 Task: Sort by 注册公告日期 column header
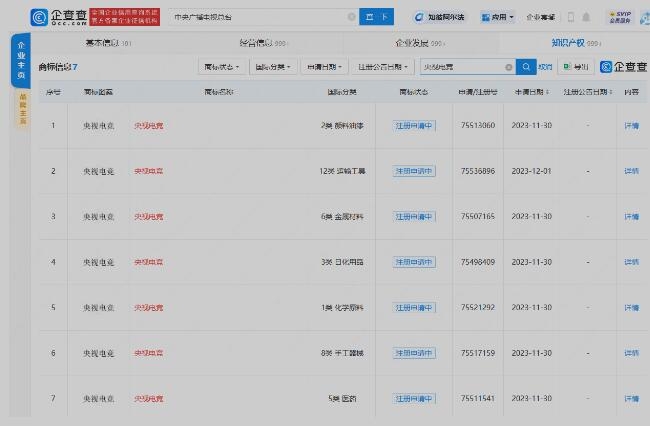tap(588, 92)
